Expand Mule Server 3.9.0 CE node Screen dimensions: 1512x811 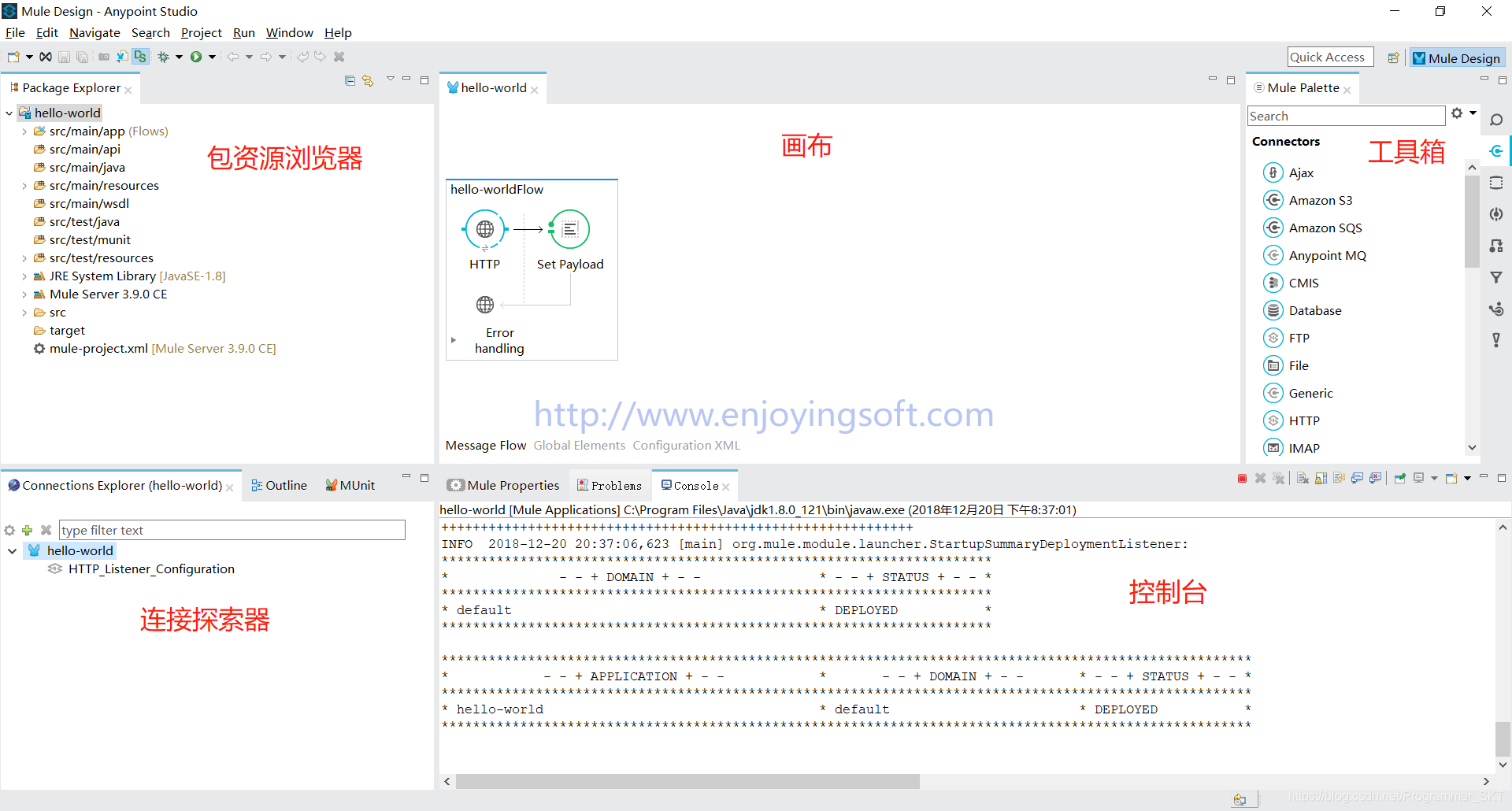click(x=24, y=294)
